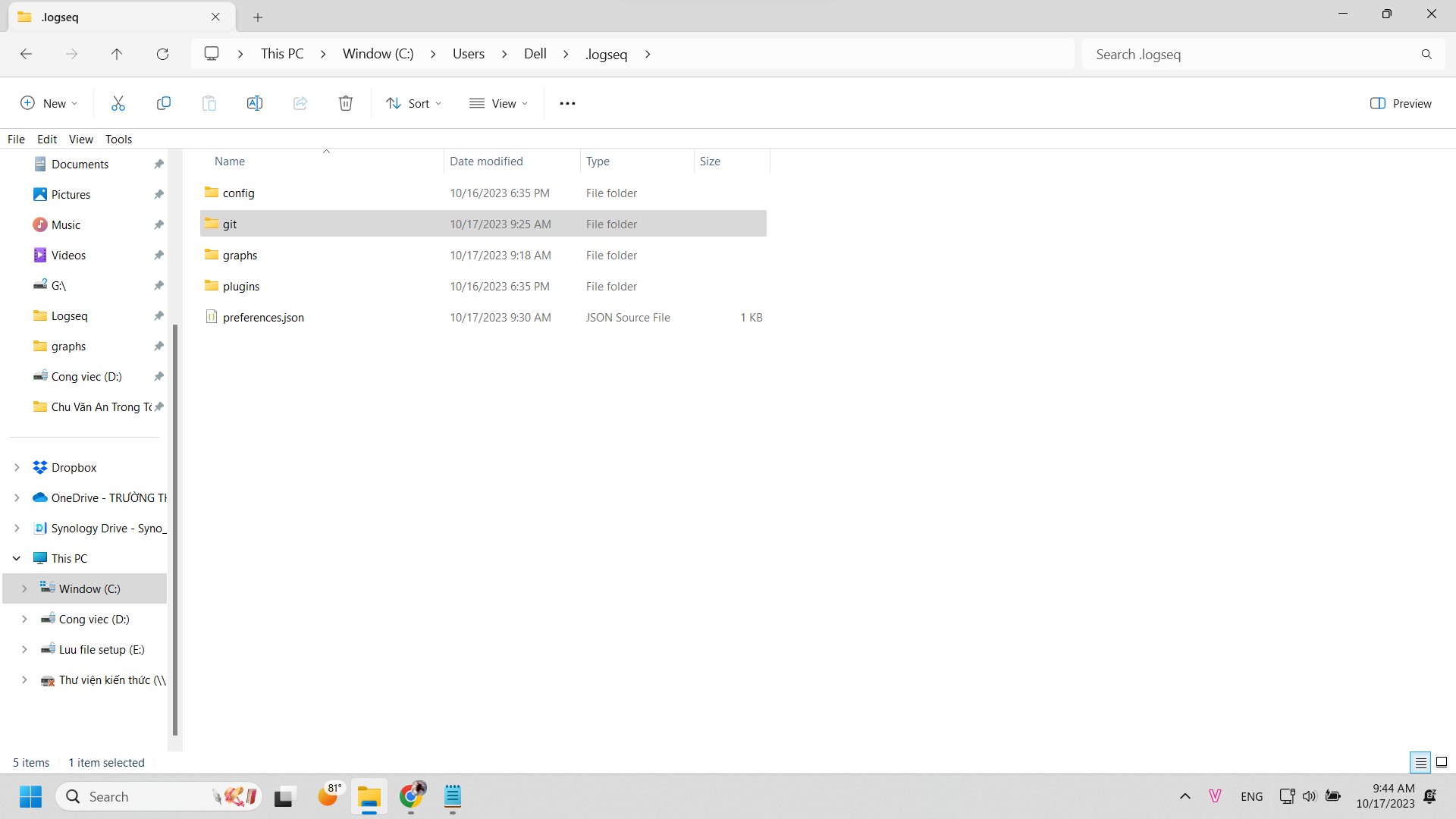Expand Cong viec (D:) under This PC

(x=24, y=620)
